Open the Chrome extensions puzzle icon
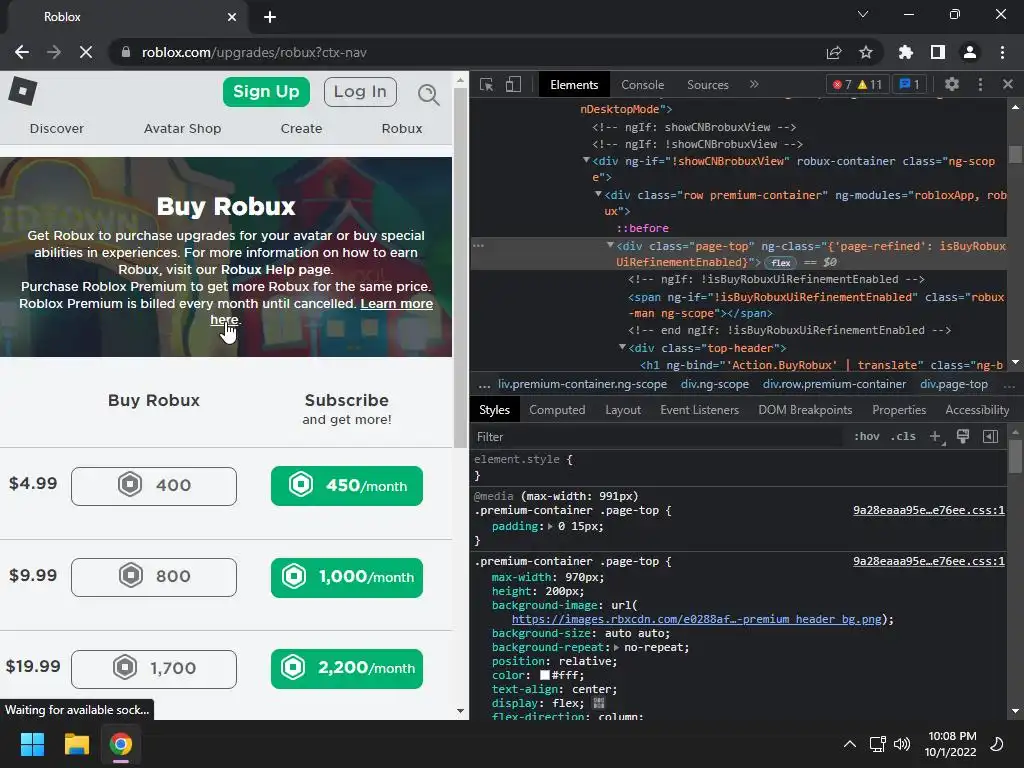The width and height of the screenshot is (1024, 768). click(906, 52)
